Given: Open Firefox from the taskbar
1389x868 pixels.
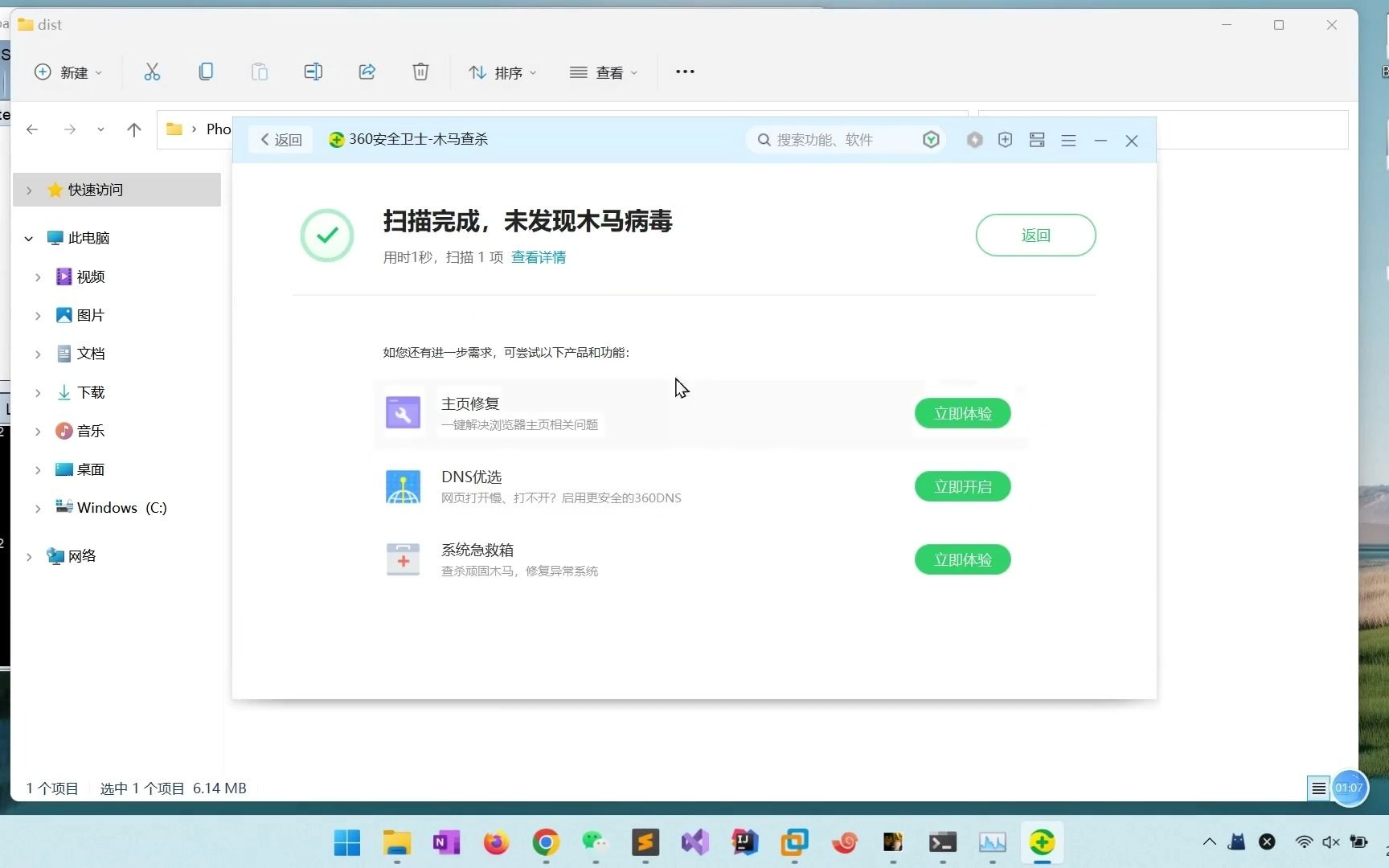Looking at the screenshot, I should (x=496, y=842).
